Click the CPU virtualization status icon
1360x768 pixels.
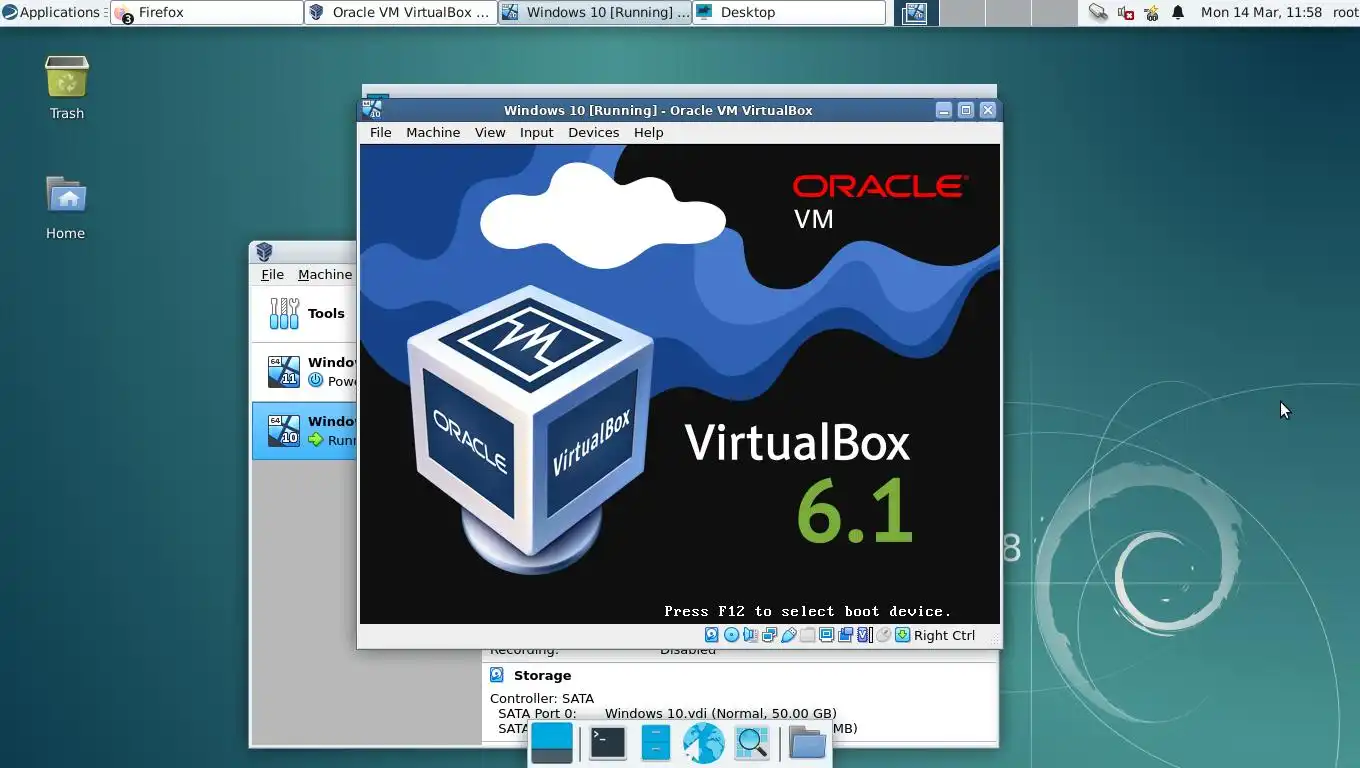pyautogui.click(x=864, y=635)
